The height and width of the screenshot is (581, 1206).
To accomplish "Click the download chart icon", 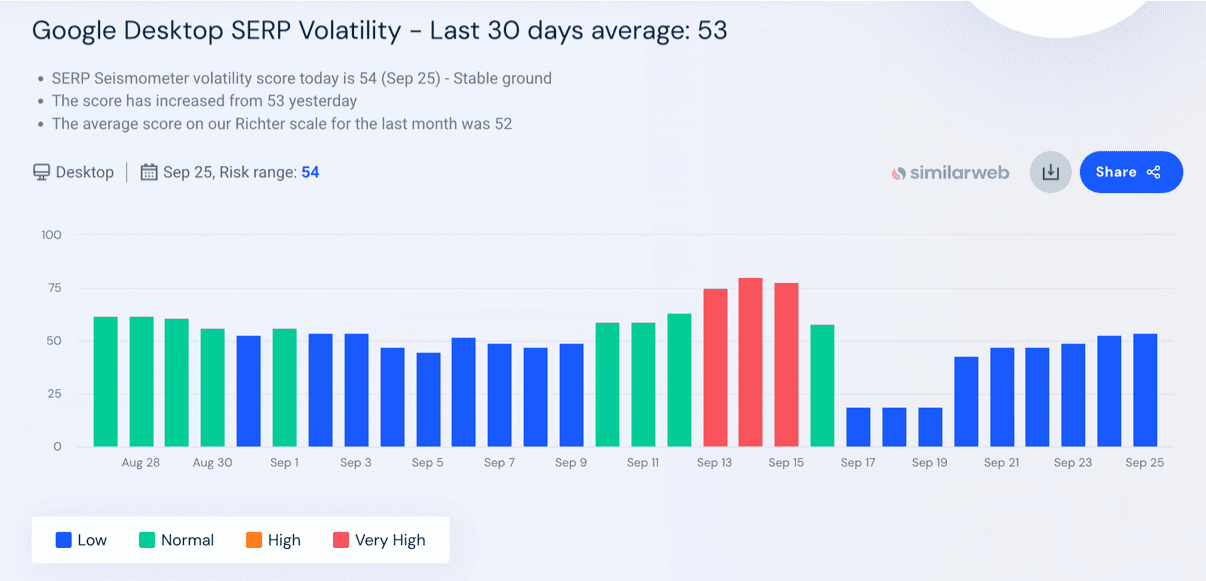I will click(x=1050, y=172).
